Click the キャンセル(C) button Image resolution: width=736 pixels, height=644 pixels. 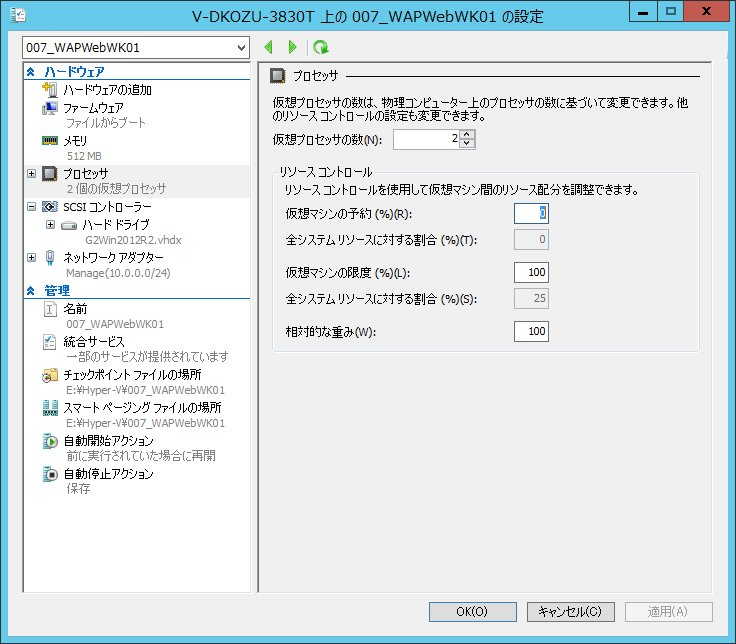tap(570, 612)
